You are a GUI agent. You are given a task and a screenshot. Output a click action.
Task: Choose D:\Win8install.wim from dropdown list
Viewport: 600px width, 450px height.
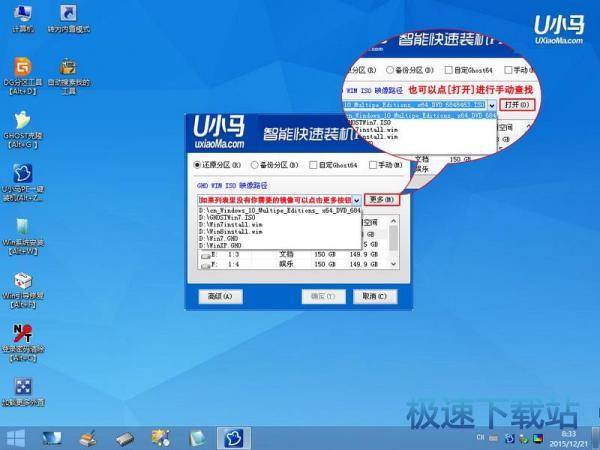point(280,232)
